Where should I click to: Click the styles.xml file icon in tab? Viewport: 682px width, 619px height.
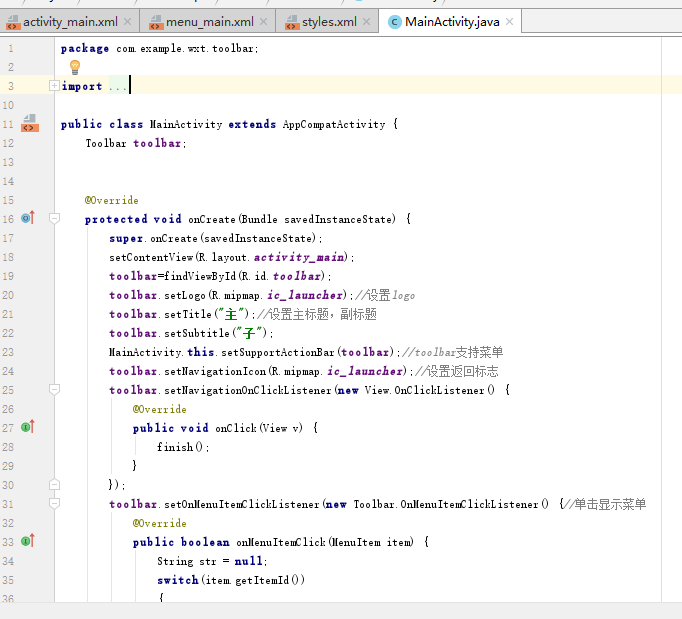coord(292,22)
